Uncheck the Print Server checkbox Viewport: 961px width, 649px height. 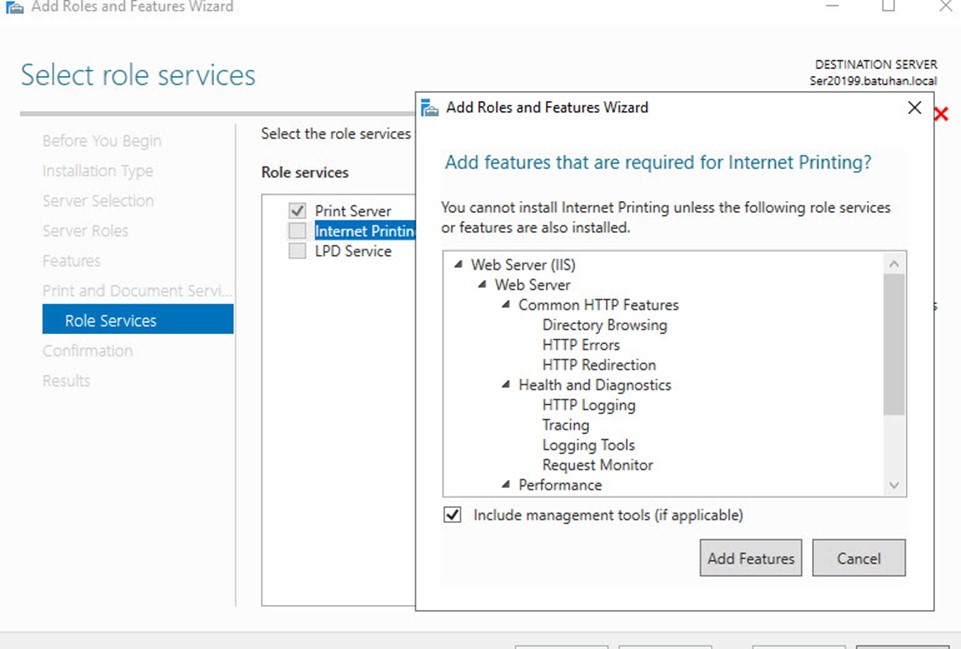click(297, 211)
